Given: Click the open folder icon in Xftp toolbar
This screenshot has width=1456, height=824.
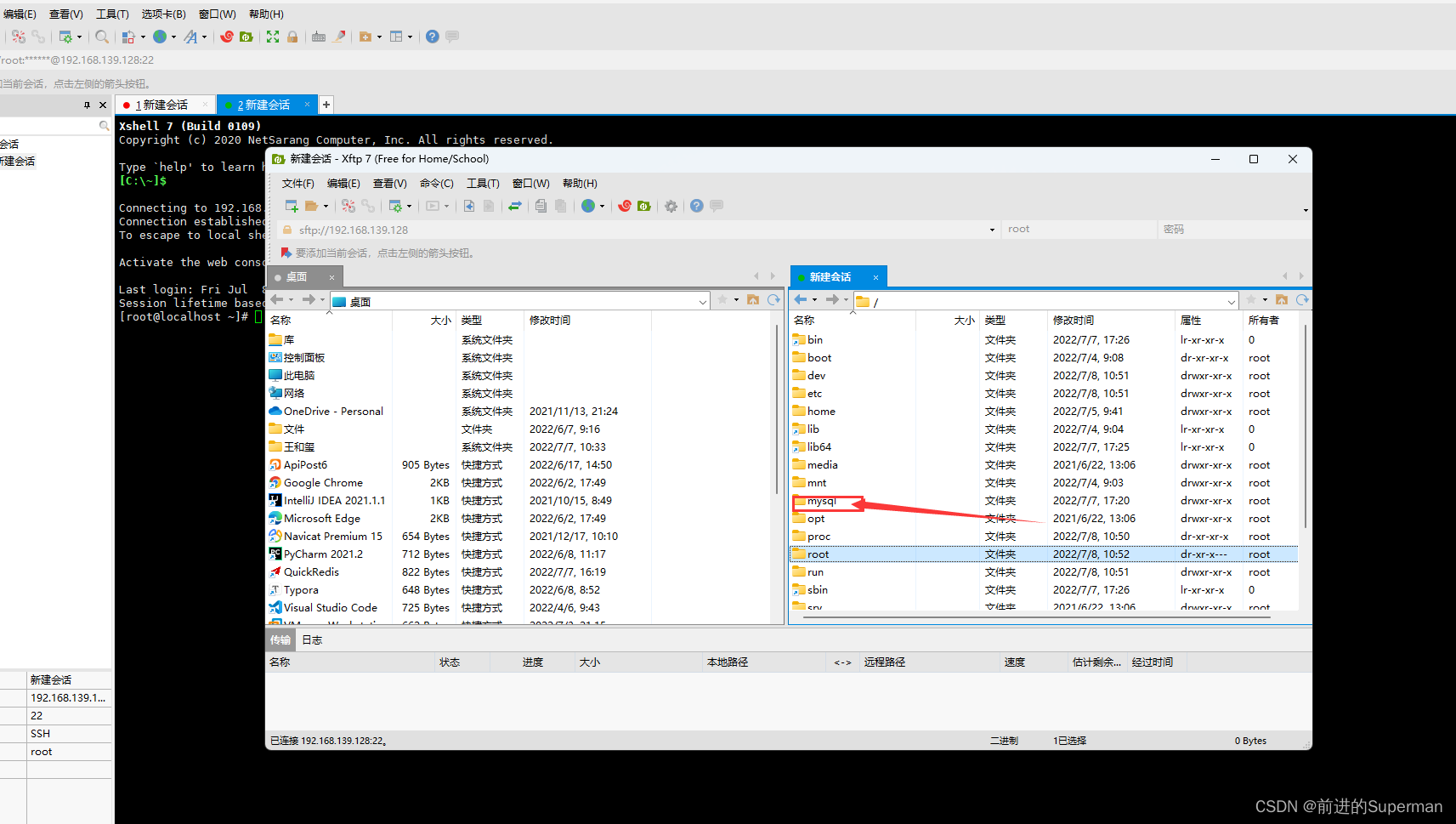Looking at the screenshot, I should 312,206.
